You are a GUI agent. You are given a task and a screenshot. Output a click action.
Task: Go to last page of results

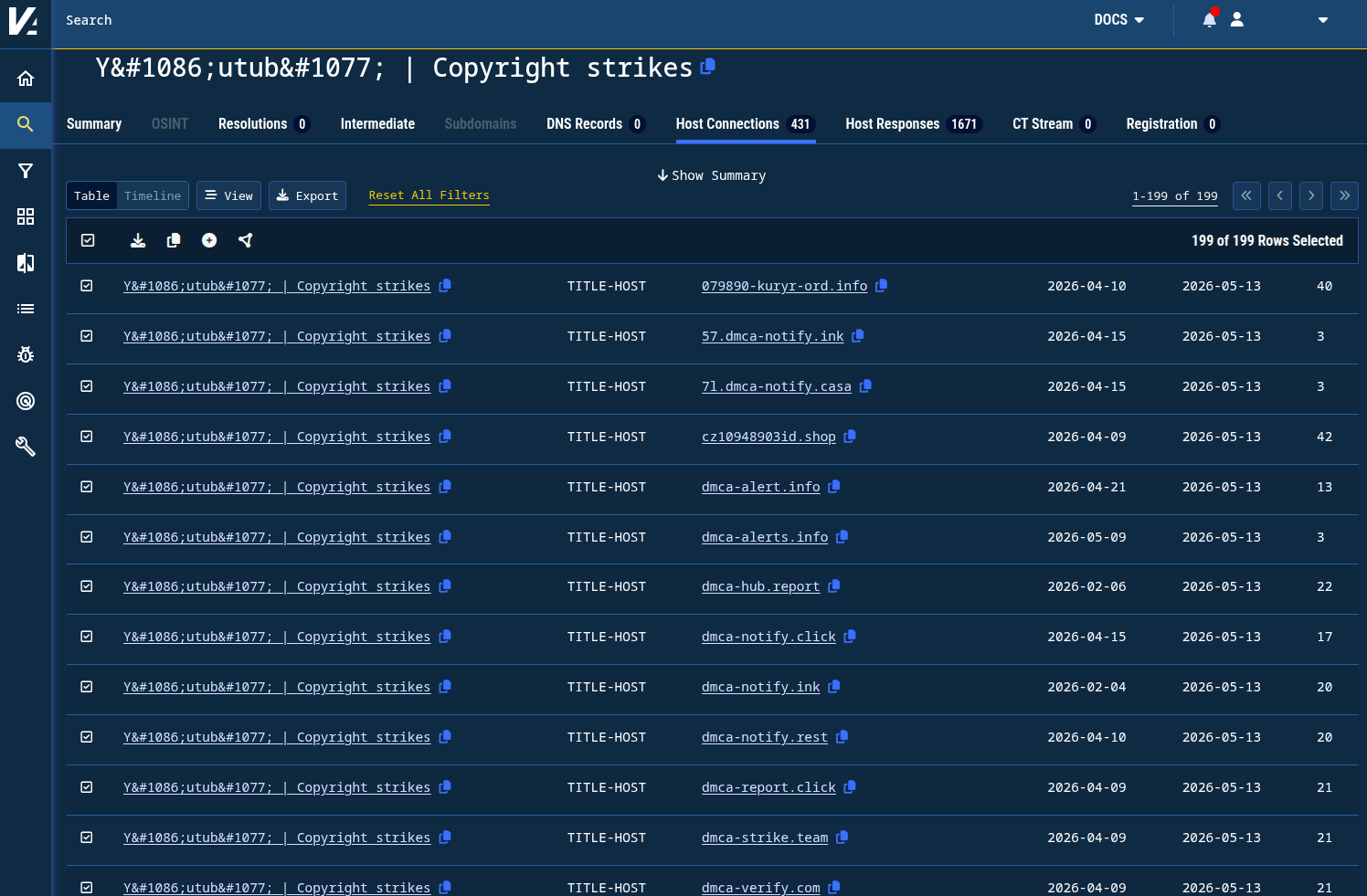(1344, 195)
